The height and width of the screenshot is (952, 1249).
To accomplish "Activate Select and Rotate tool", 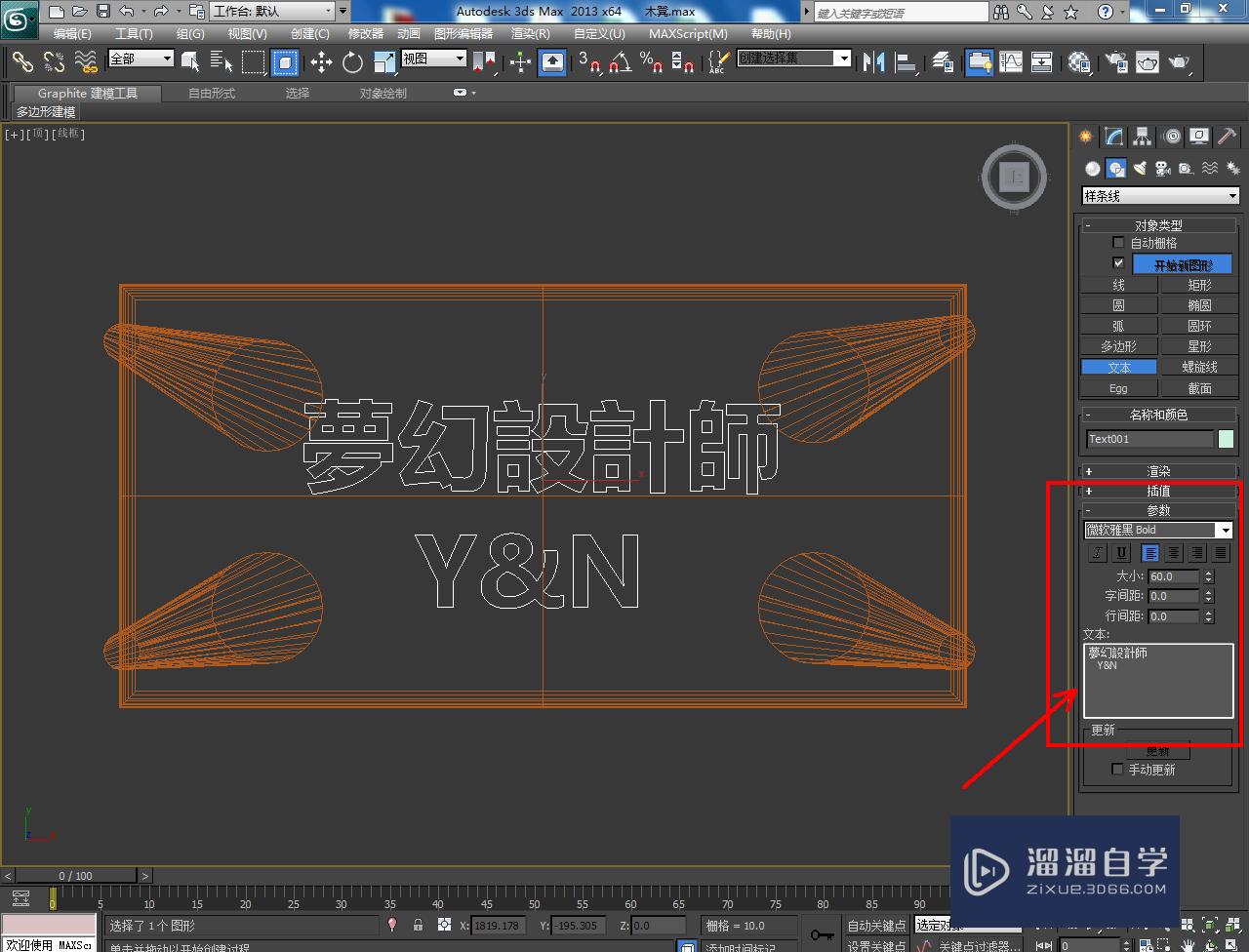I will point(352,62).
